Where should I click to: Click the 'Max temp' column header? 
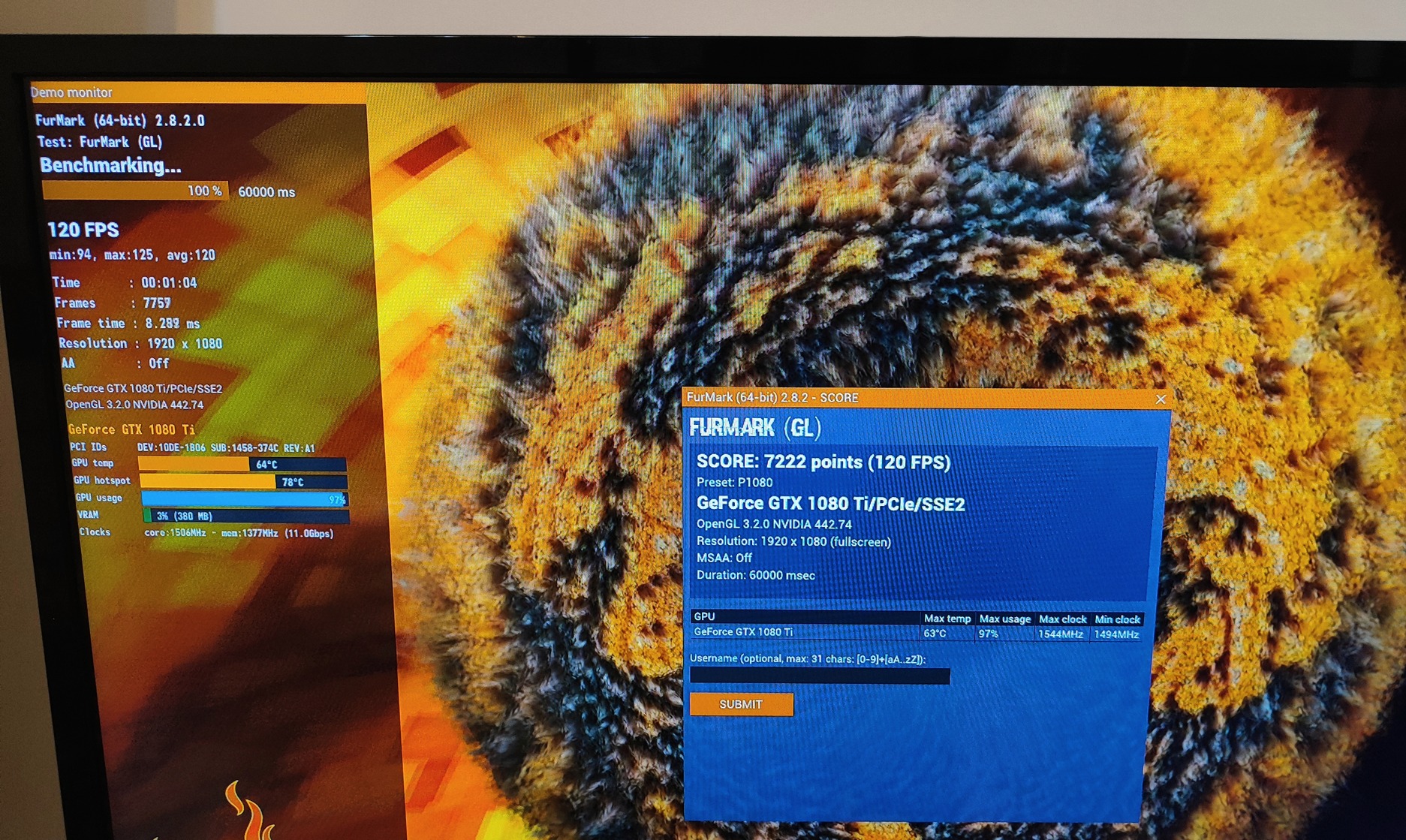click(947, 619)
